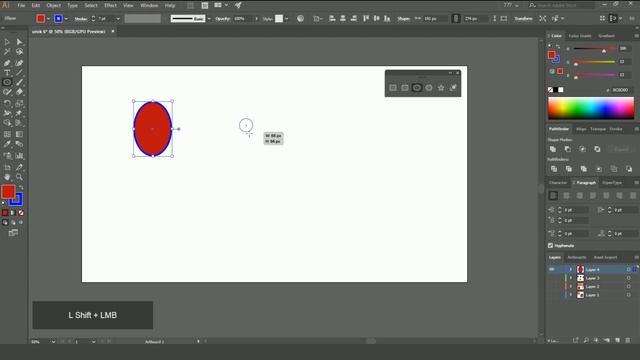Select the Zoom magnifier tool
Viewport: 640px width, 360px height.
coord(19,177)
